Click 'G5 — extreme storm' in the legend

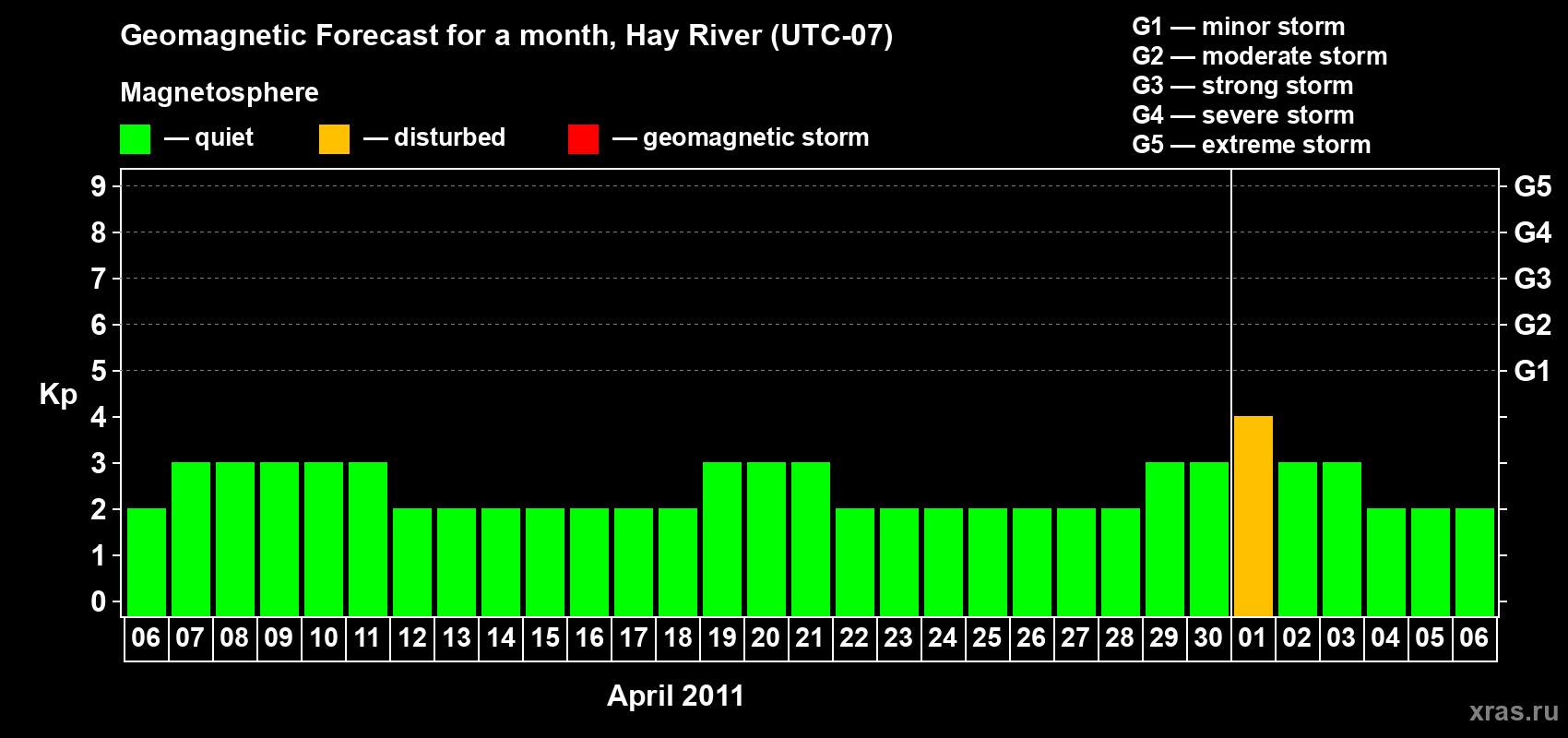(x=1251, y=145)
